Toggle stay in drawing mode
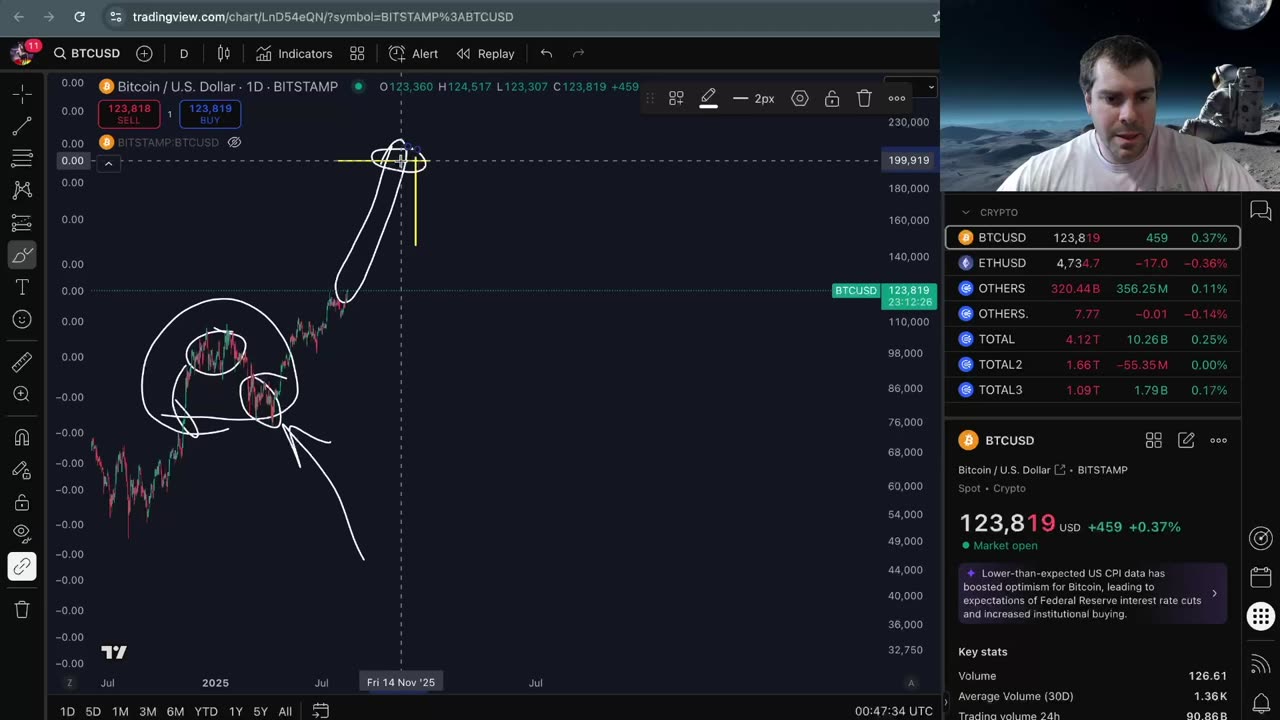This screenshot has width=1280, height=720. click(22, 469)
